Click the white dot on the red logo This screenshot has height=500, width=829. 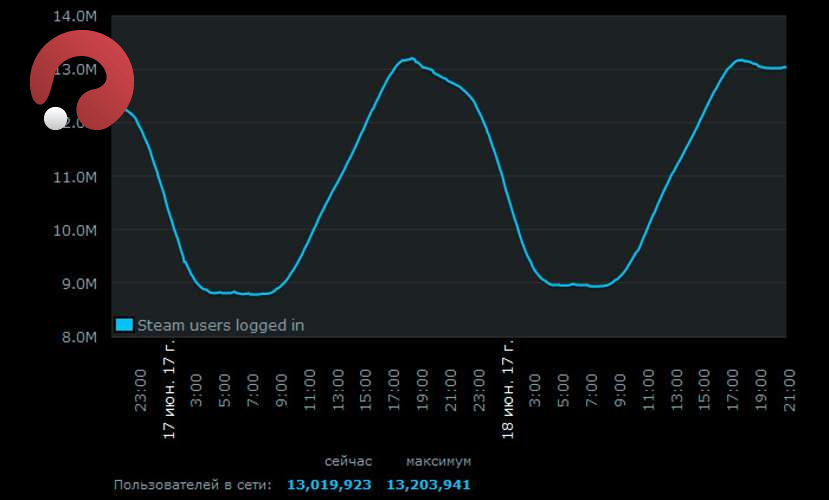(56, 119)
